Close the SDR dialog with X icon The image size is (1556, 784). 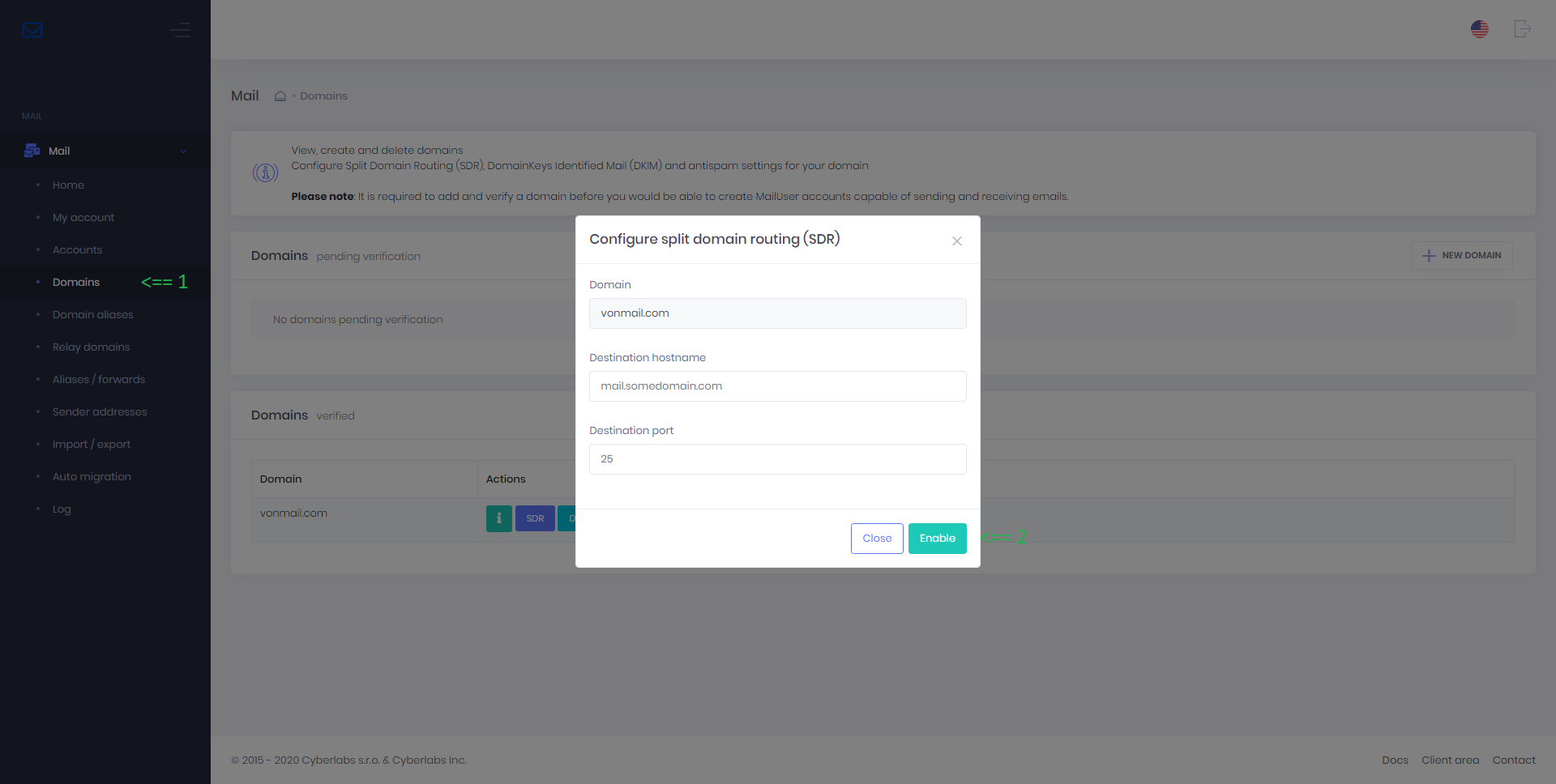click(x=956, y=241)
